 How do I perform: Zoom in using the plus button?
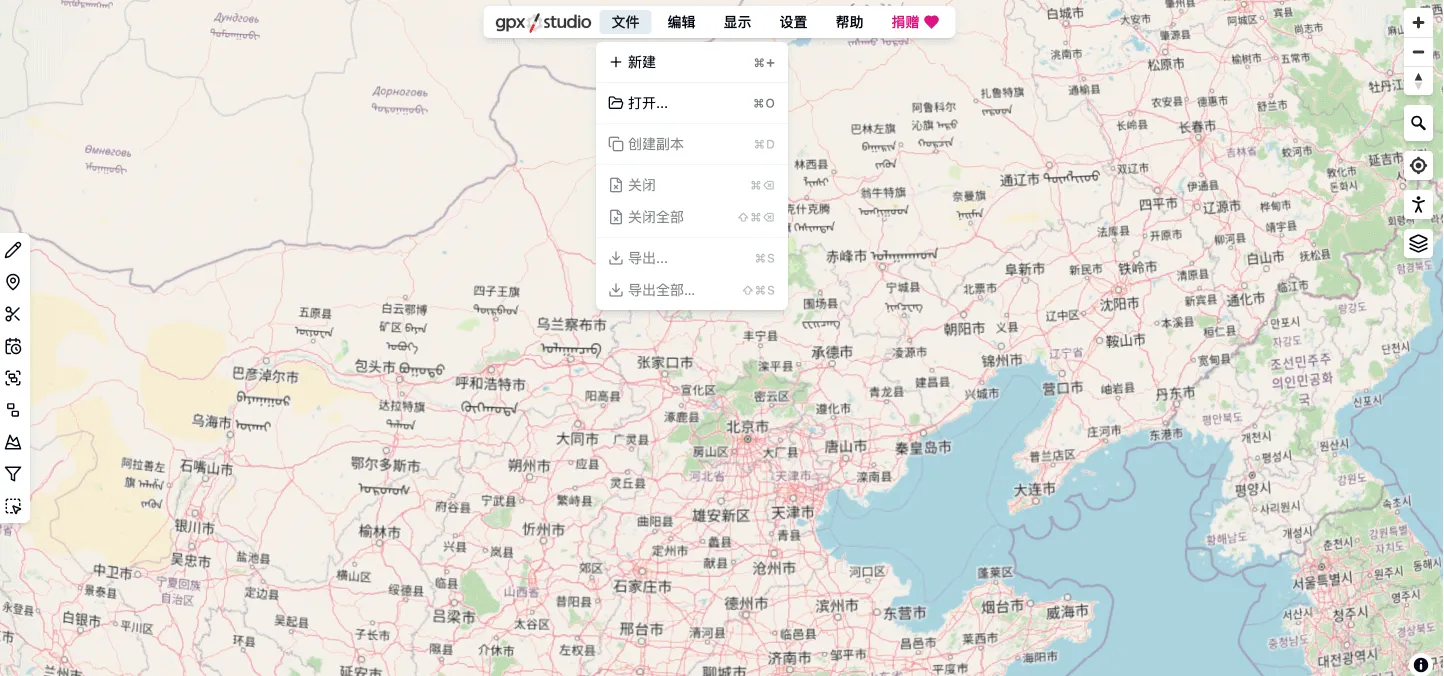[1418, 22]
